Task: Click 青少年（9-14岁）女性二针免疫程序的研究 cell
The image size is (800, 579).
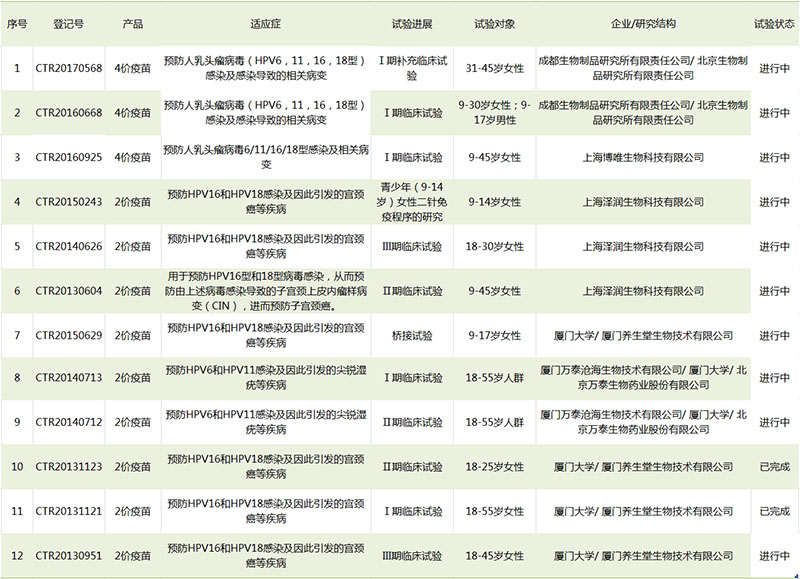Action: [x=412, y=202]
